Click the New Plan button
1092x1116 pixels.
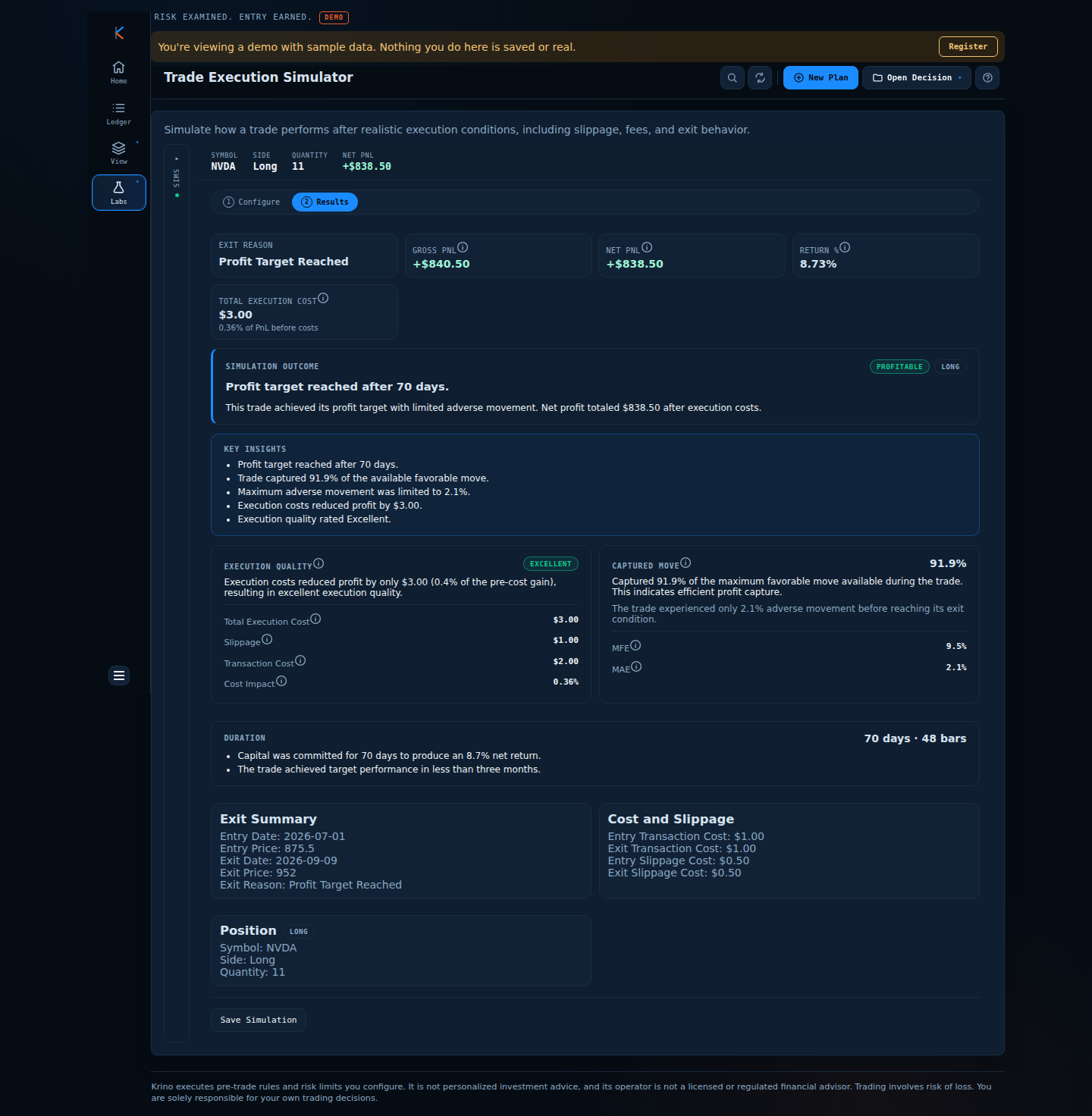tap(821, 77)
